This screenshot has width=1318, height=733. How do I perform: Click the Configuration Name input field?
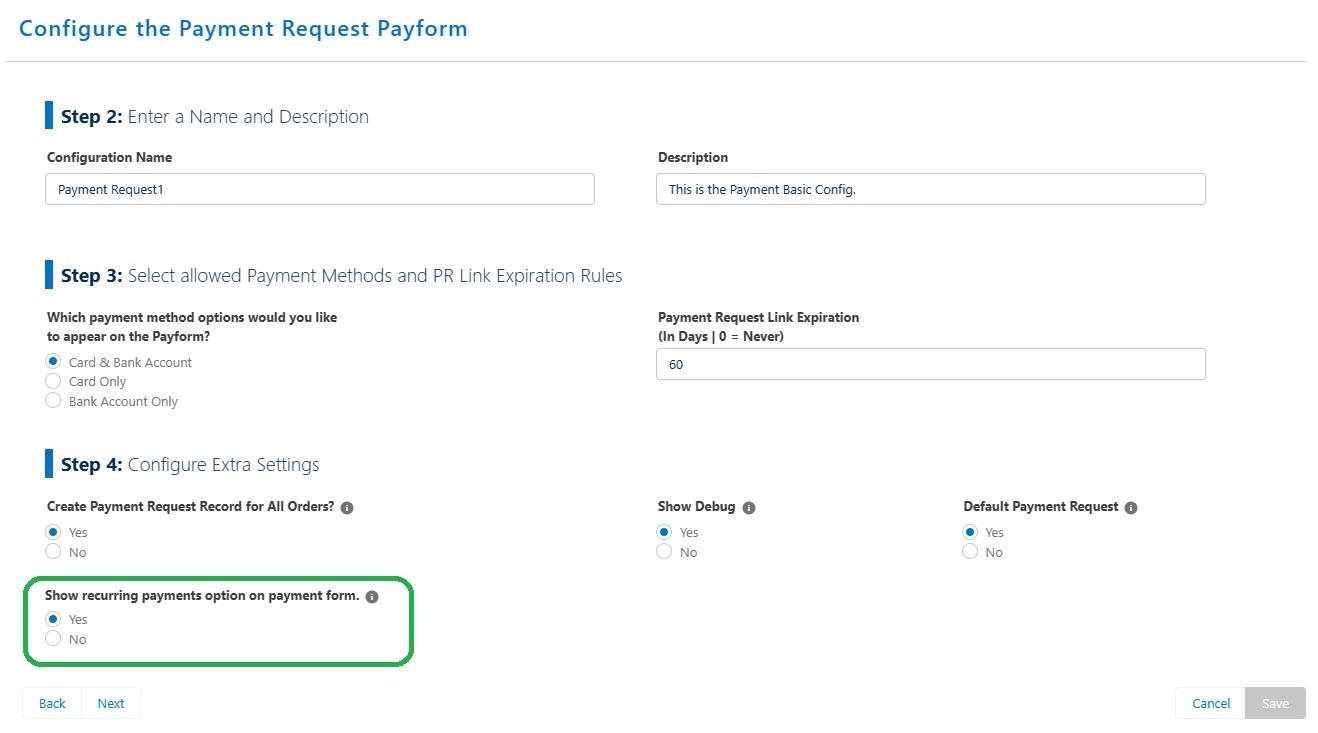tap(319, 189)
